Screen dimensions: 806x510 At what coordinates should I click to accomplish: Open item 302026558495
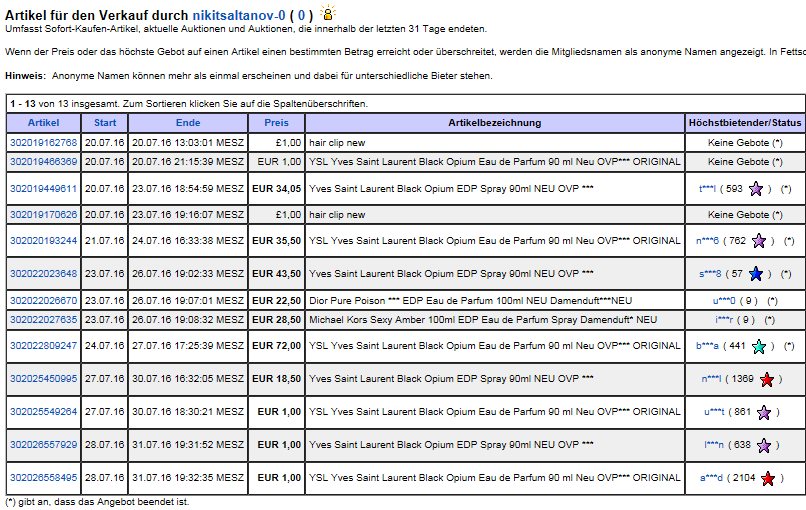point(44,477)
